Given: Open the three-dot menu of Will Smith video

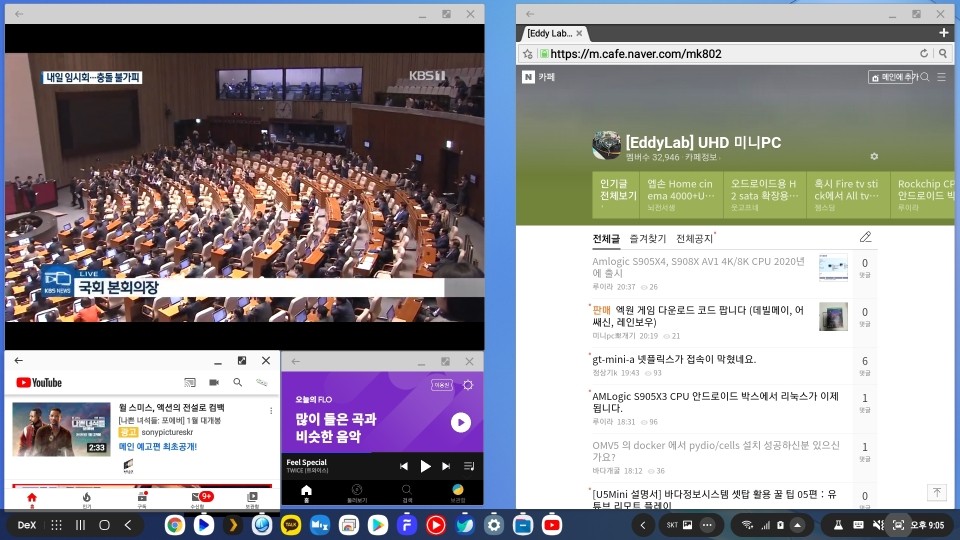Looking at the screenshot, I should click(271, 411).
